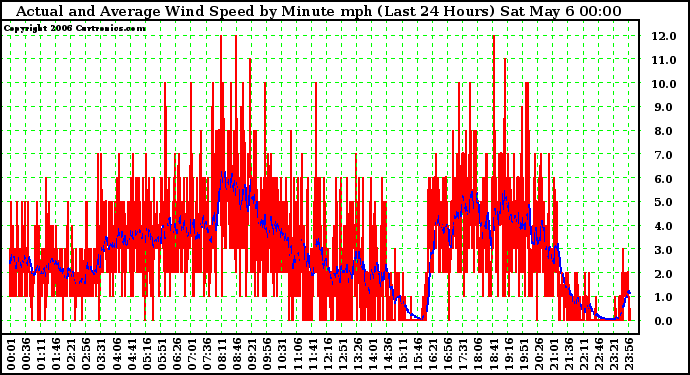Click the 5.0 y-axis label
Screen dimensions: 690x375
point(664,202)
